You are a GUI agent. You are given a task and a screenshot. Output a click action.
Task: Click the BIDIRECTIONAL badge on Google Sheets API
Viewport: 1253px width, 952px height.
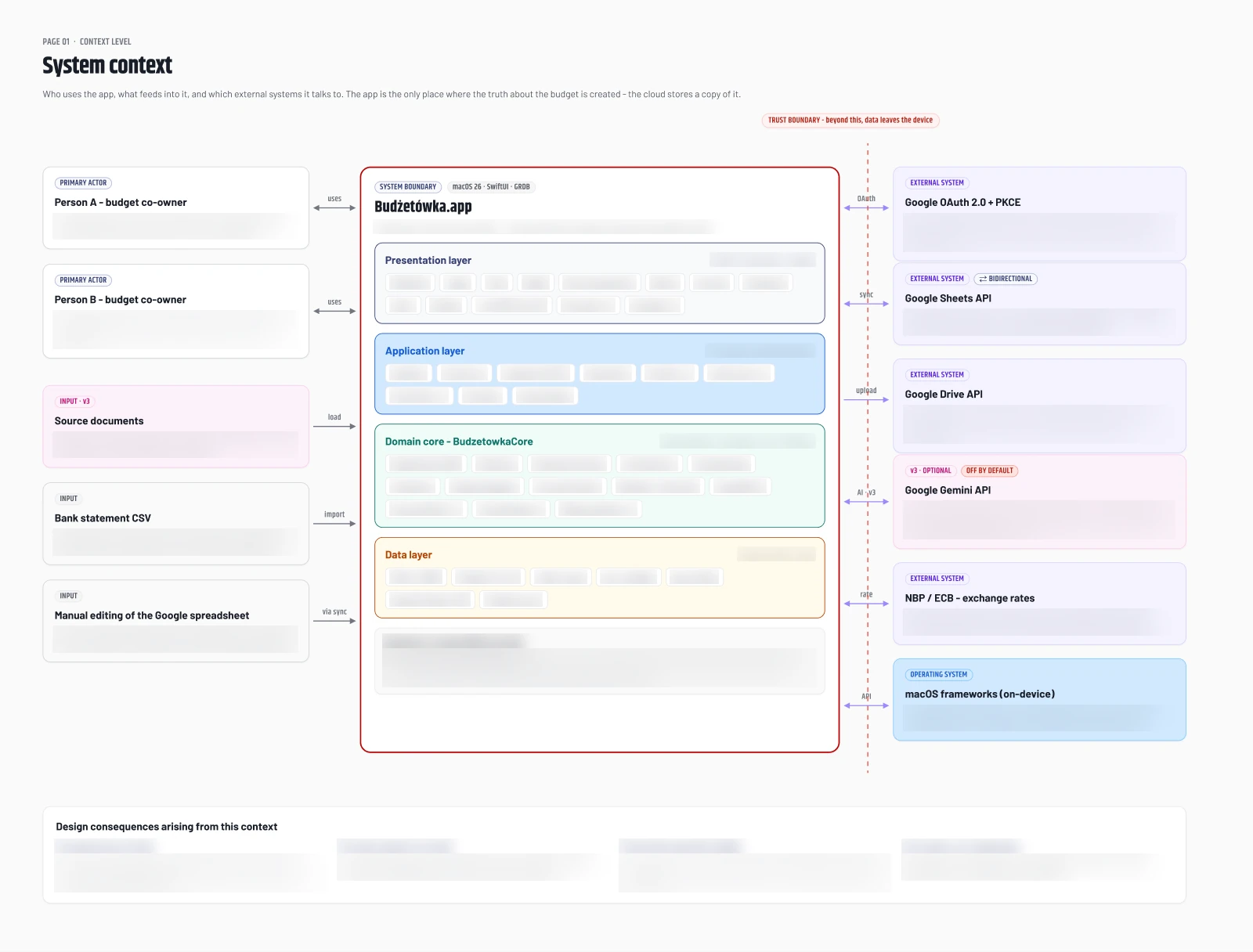pyautogui.click(x=1006, y=279)
